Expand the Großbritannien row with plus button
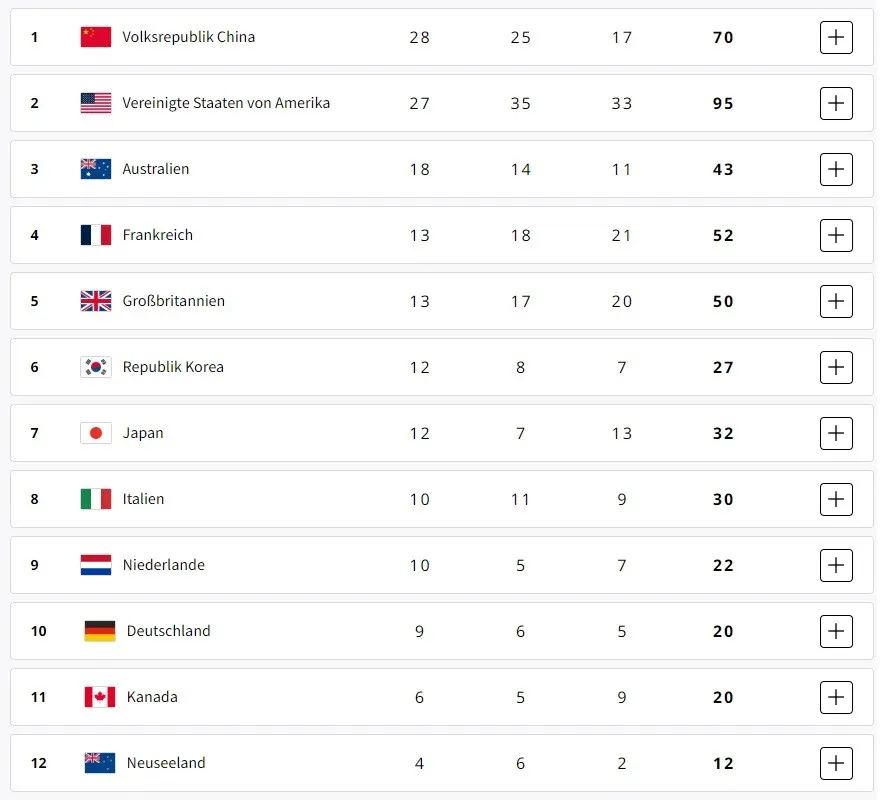The width and height of the screenshot is (888, 800). pyautogui.click(x=836, y=301)
